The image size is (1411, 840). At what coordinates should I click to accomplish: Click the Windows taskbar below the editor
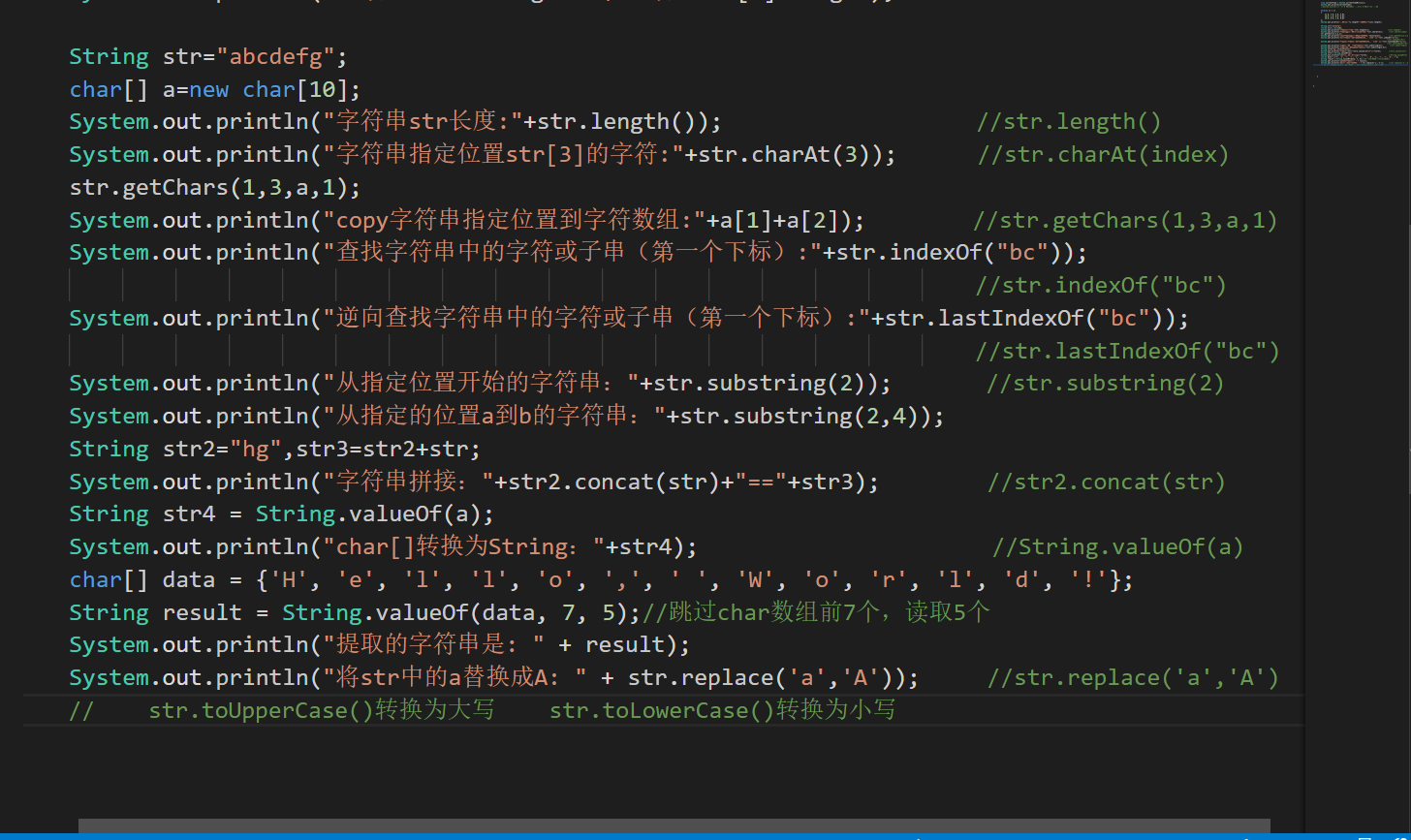click(678, 837)
